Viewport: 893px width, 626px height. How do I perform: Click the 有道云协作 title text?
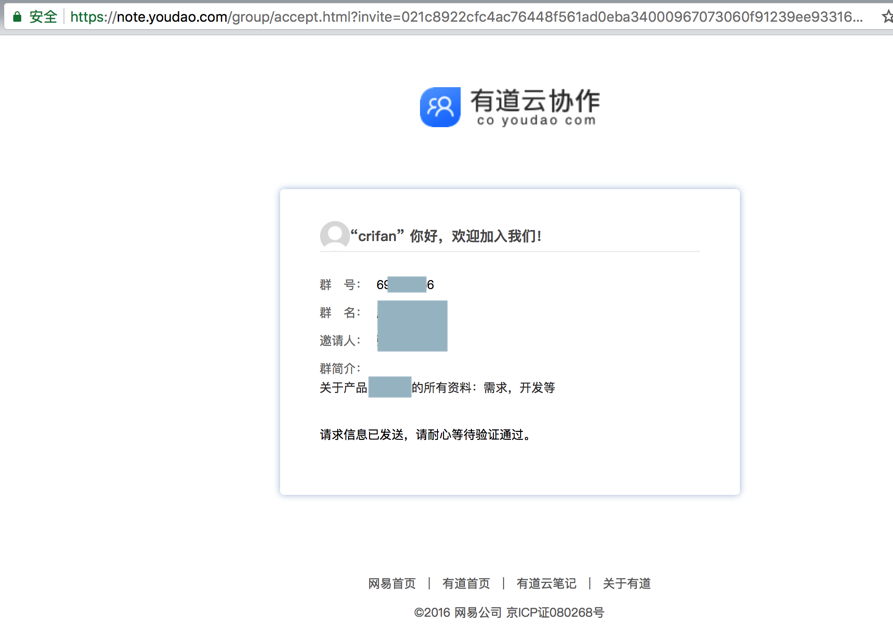point(535,101)
